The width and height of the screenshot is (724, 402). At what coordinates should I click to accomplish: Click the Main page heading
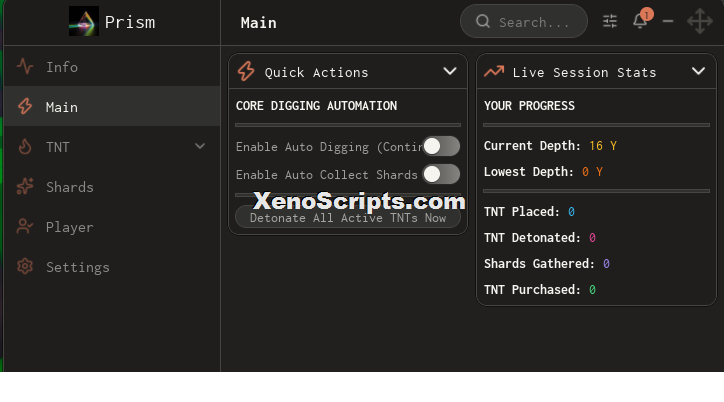coord(259,23)
